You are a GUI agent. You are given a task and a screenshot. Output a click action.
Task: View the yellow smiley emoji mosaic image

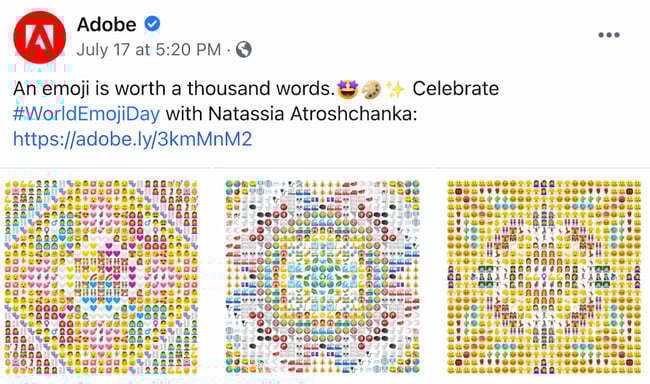point(544,277)
